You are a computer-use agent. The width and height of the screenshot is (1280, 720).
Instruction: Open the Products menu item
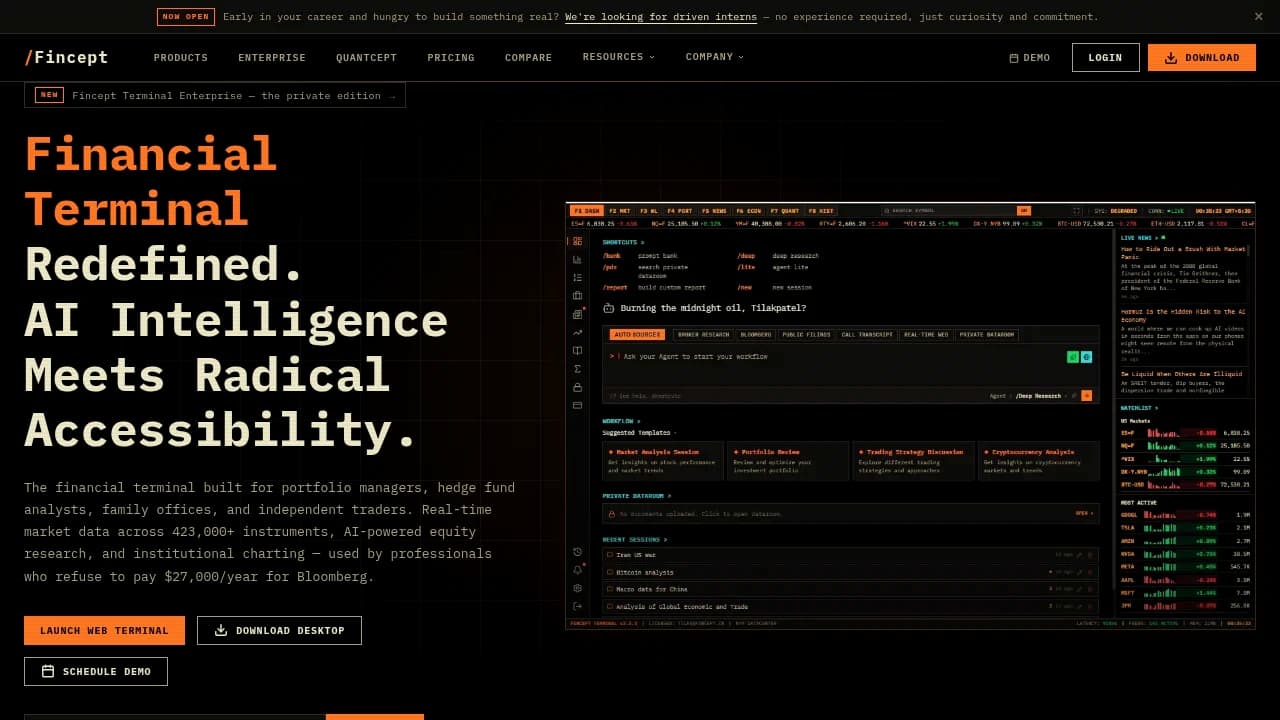[181, 58]
